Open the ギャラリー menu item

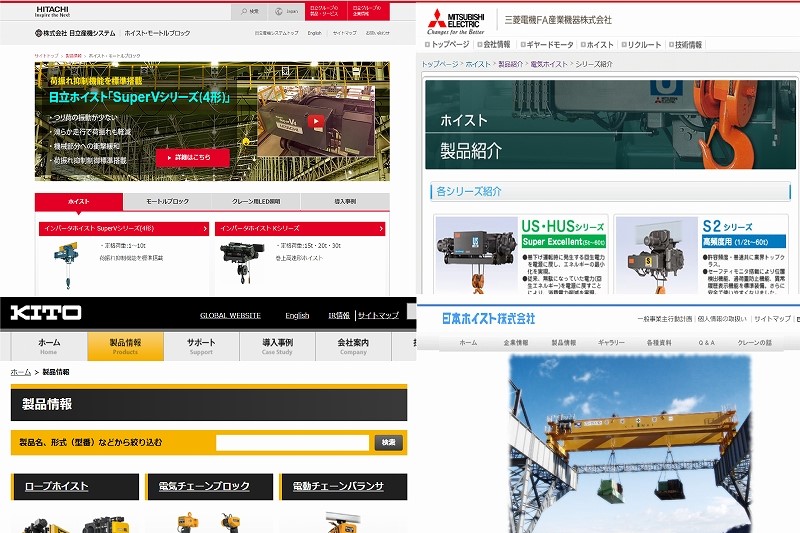611,343
